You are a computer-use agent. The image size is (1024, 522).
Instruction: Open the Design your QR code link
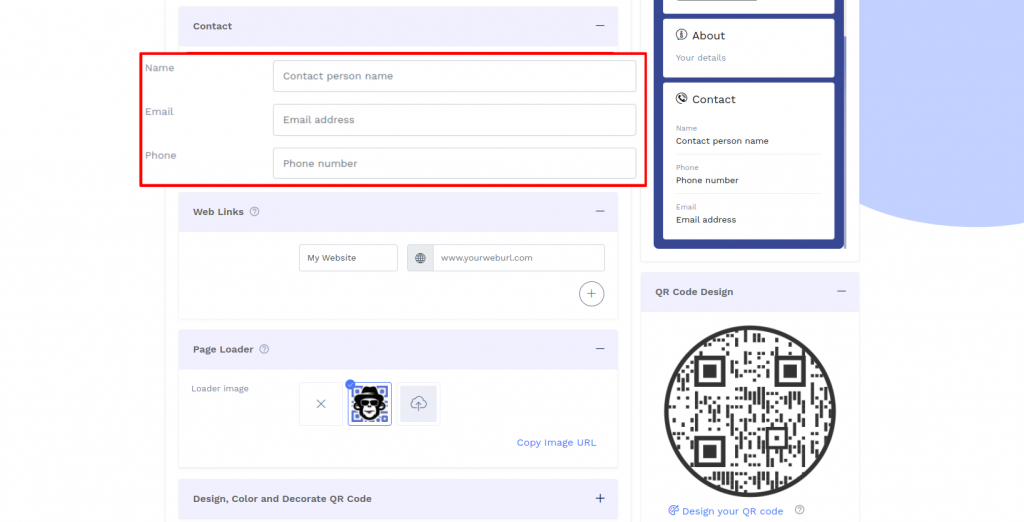pos(732,511)
